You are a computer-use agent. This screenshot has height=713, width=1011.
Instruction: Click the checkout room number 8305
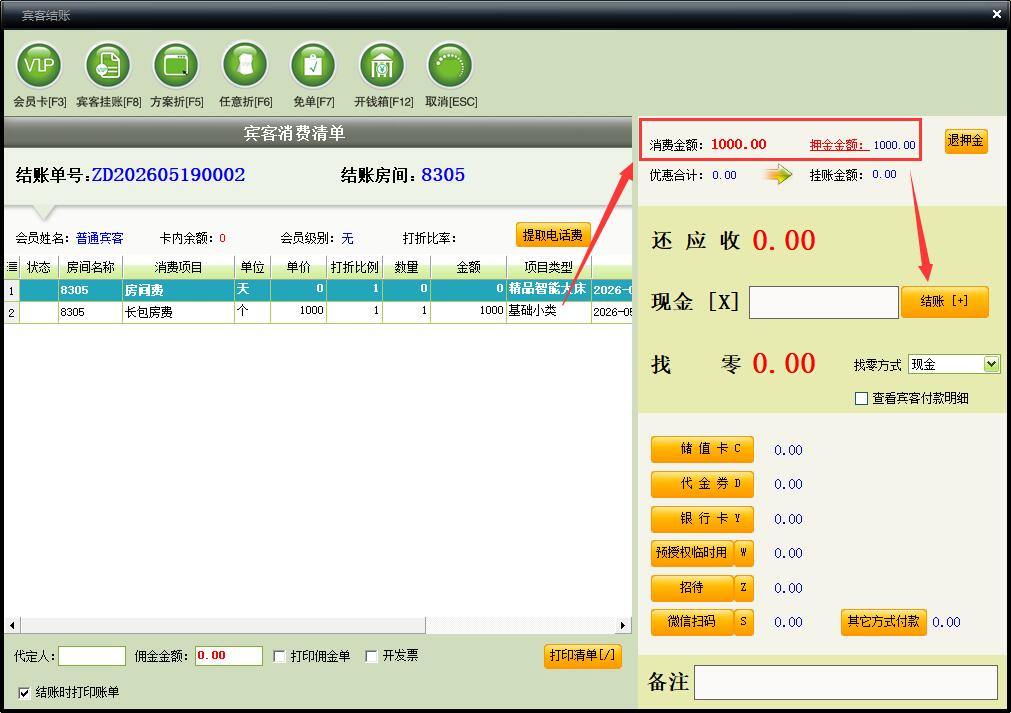pos(443,175)
